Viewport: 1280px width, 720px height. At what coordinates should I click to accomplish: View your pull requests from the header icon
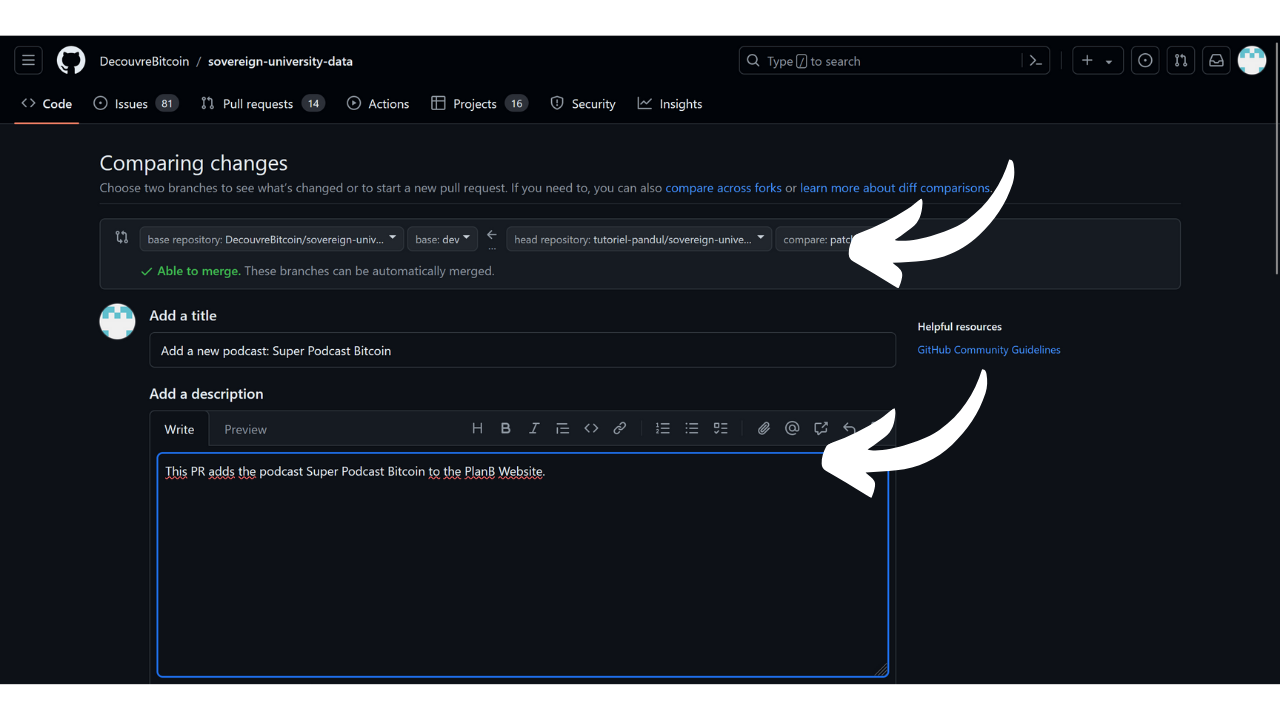coord(1181,61)
